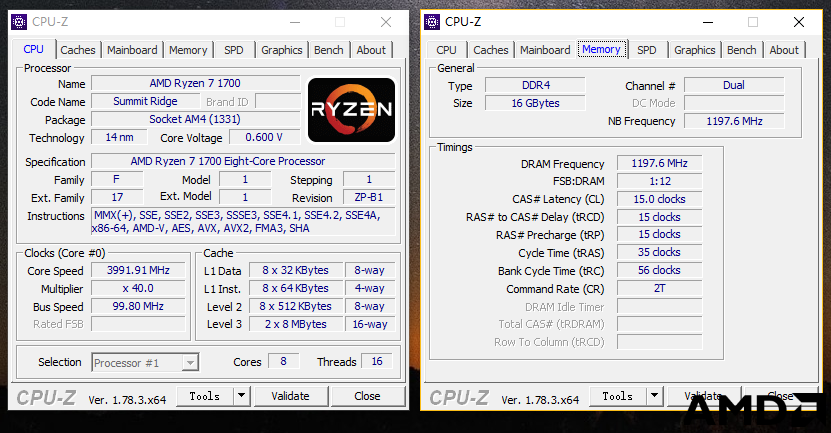Click the processor name field AMD Ryzen 7 1700
Screen dimensions: 831x433
coord(196,83)
